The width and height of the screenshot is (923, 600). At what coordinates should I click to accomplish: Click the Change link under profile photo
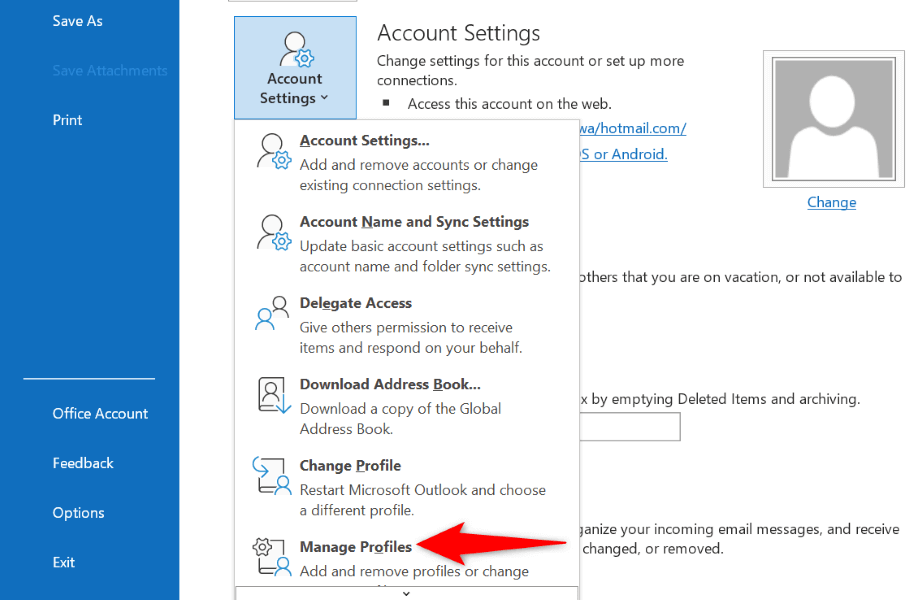click(x=831, y=202)
